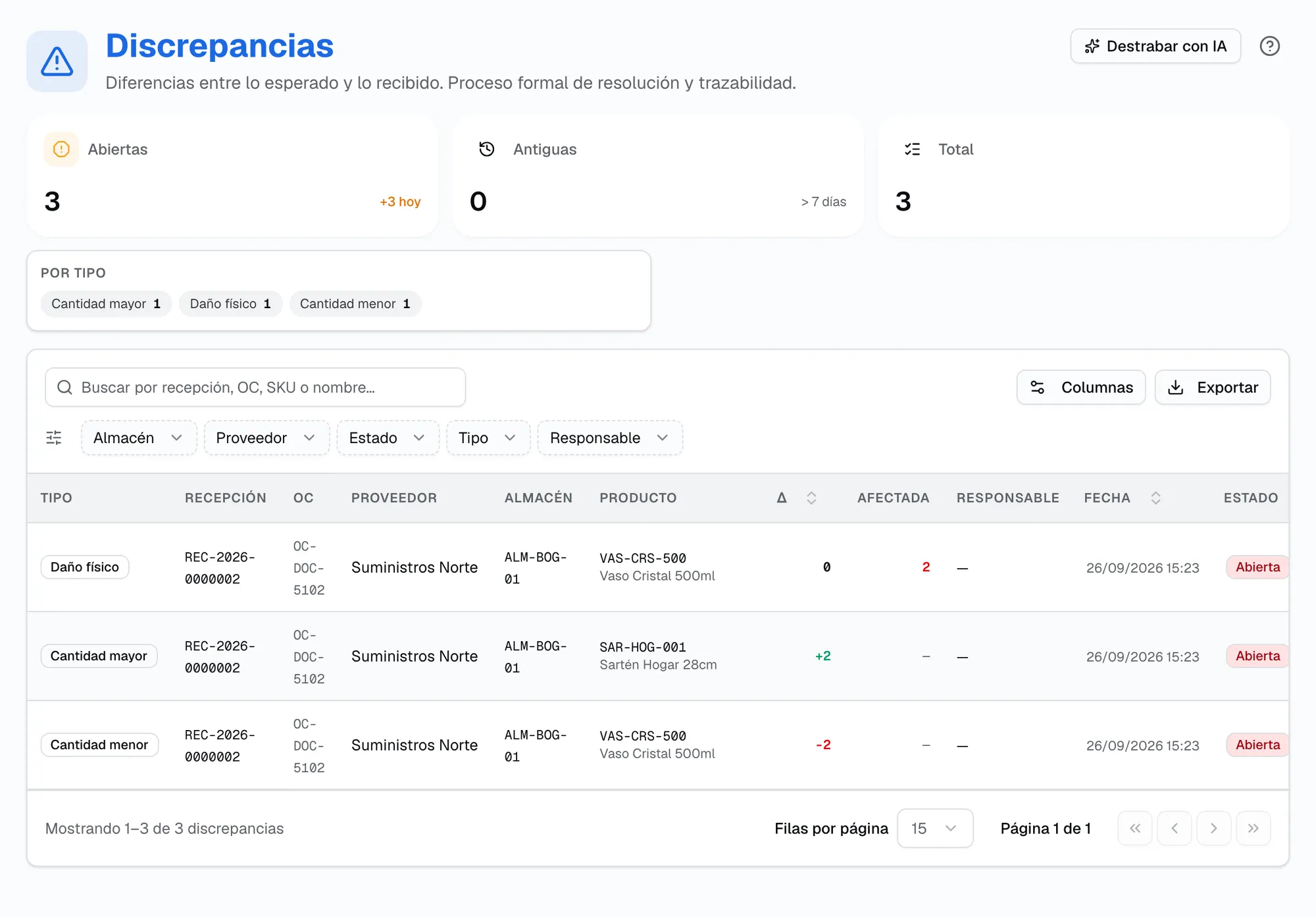Click the Antiguas summary card
The height and width of the screenshot is (917, 1316).
(658, 176)
